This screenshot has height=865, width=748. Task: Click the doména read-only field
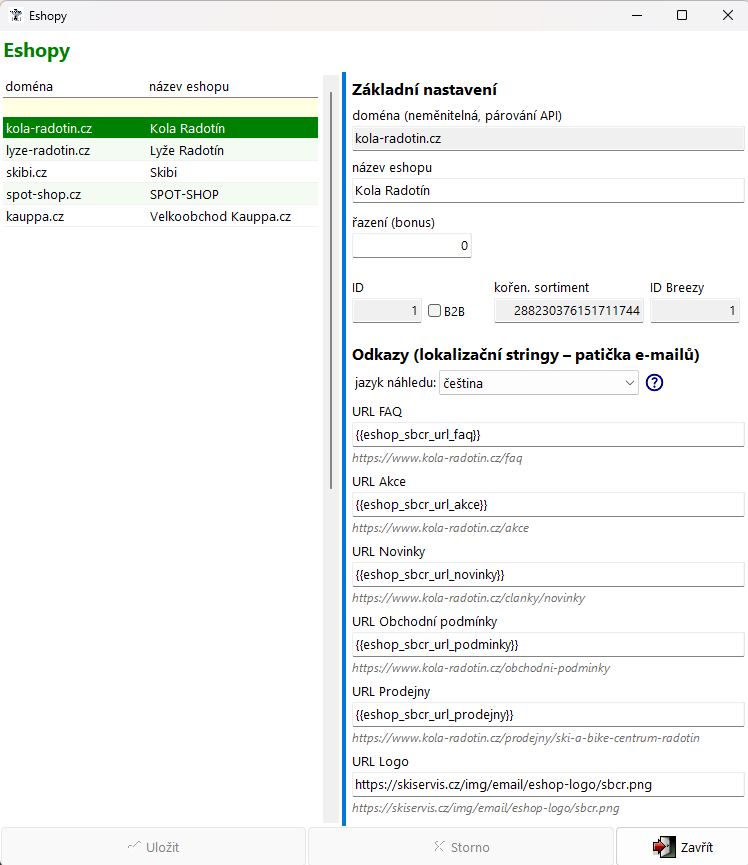tap(548, 138)
